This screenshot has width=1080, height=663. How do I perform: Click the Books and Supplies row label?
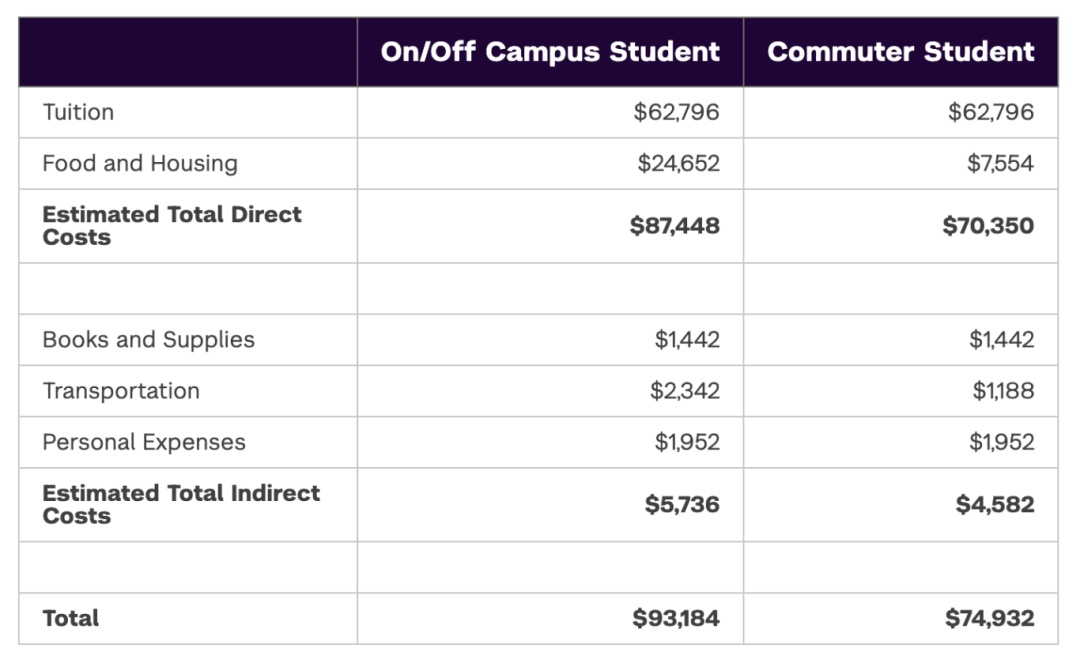[x=148, y=339]
